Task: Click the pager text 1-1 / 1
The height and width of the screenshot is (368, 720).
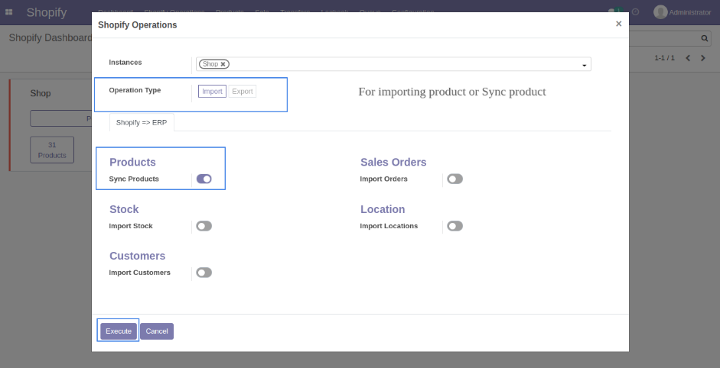Action: coord(664,58)
